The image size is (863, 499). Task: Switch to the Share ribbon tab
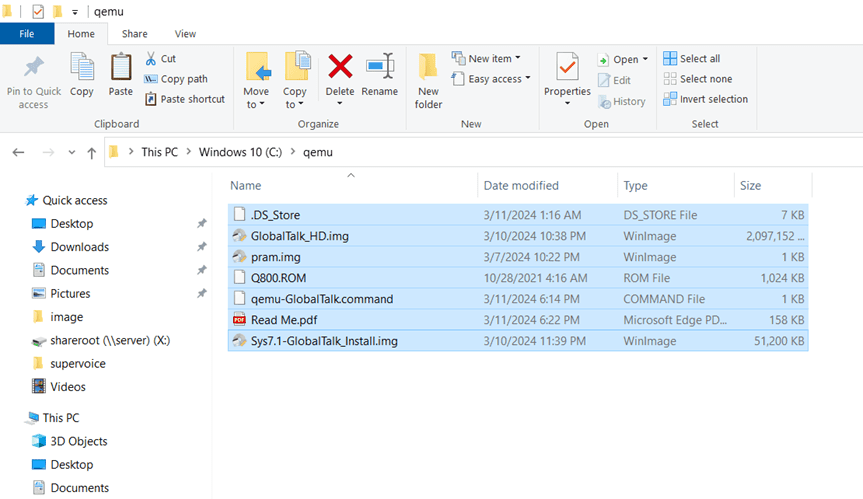[x=134, y=34]
